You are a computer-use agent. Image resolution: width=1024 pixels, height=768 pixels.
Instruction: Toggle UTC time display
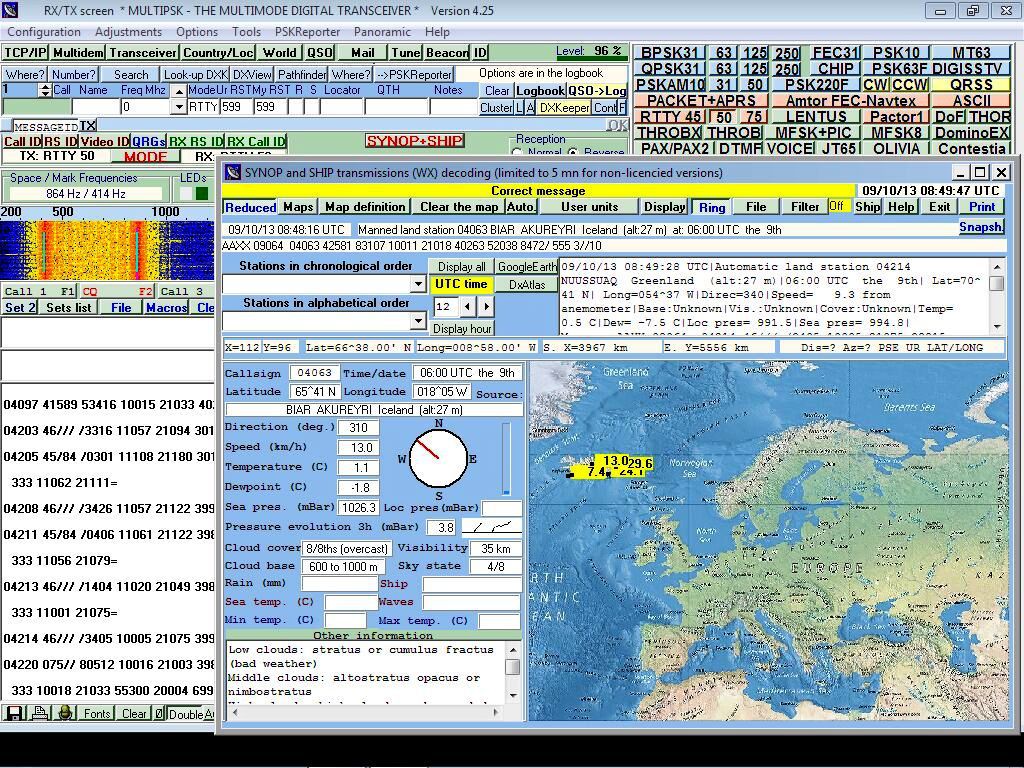460,284
